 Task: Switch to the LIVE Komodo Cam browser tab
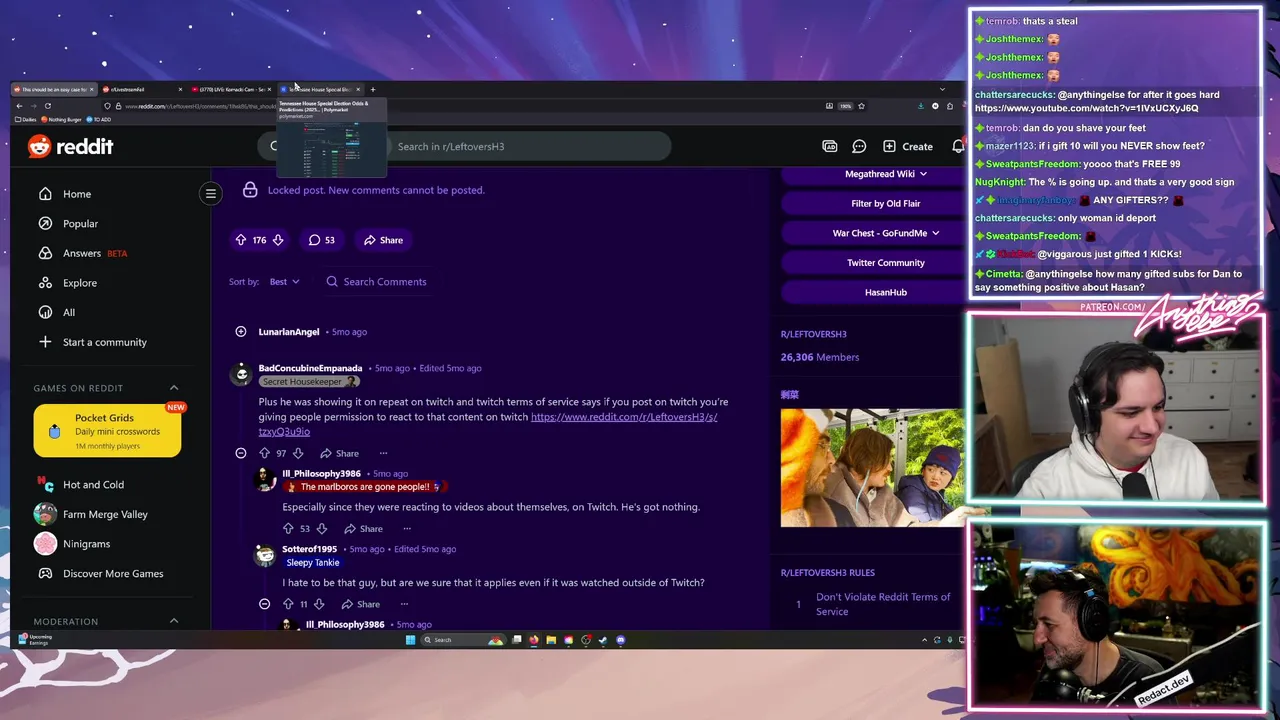click(232, 89)
